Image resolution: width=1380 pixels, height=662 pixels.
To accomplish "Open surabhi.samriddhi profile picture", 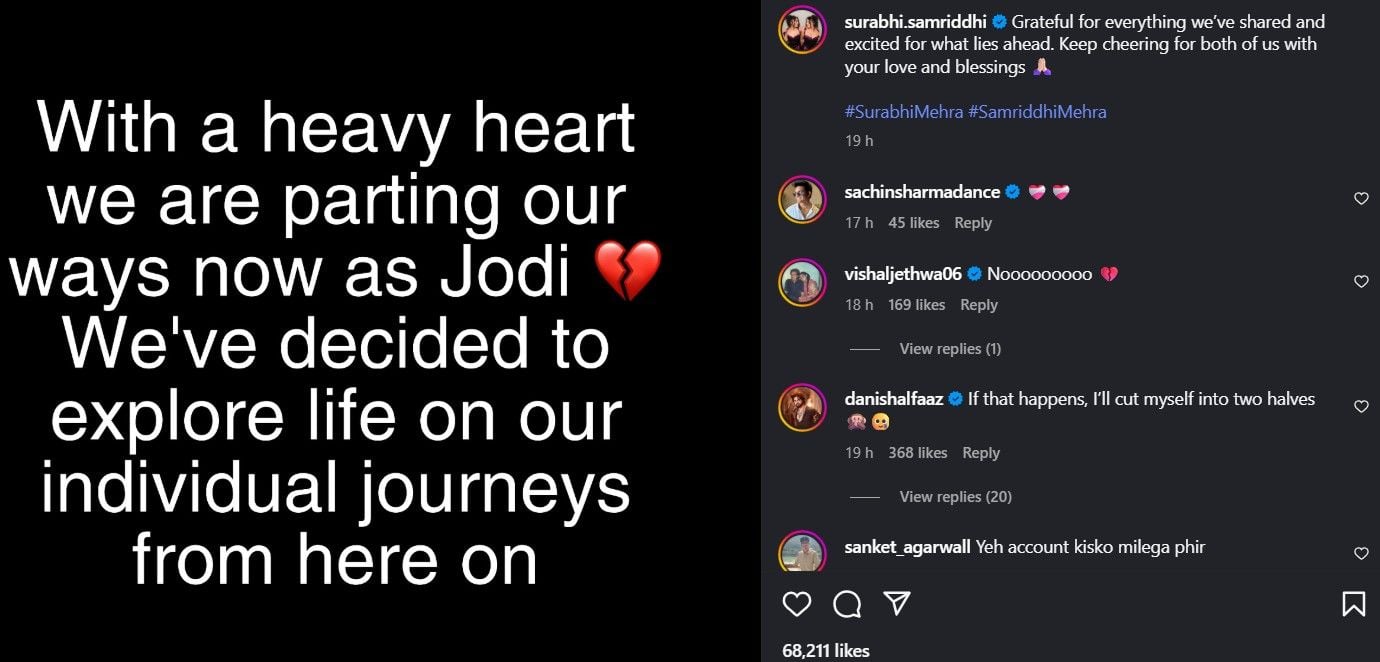I will pos(802,30).
